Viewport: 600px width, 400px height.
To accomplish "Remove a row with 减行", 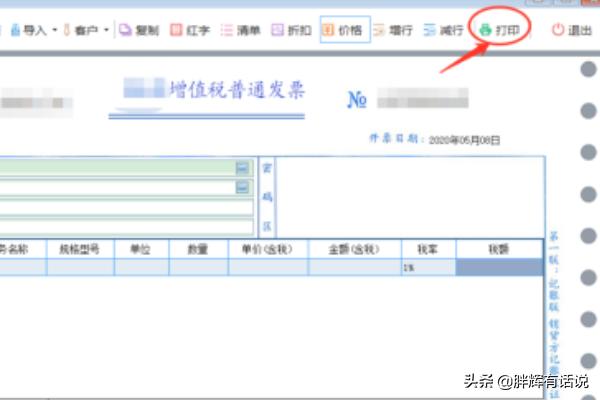I will click(x=443, y=30).
